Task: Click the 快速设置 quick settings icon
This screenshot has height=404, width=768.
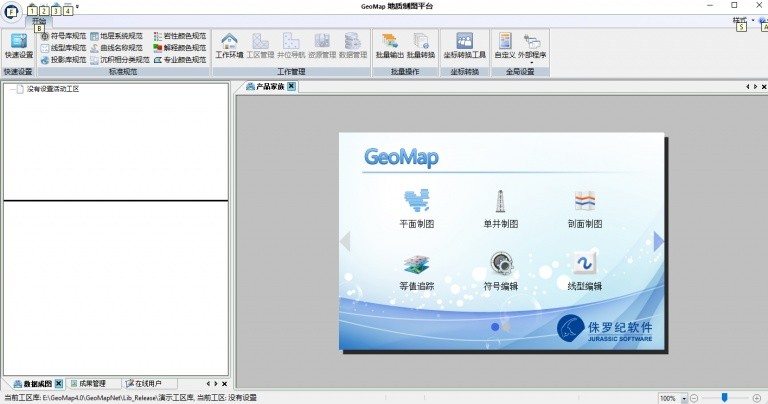Action: 18,45
